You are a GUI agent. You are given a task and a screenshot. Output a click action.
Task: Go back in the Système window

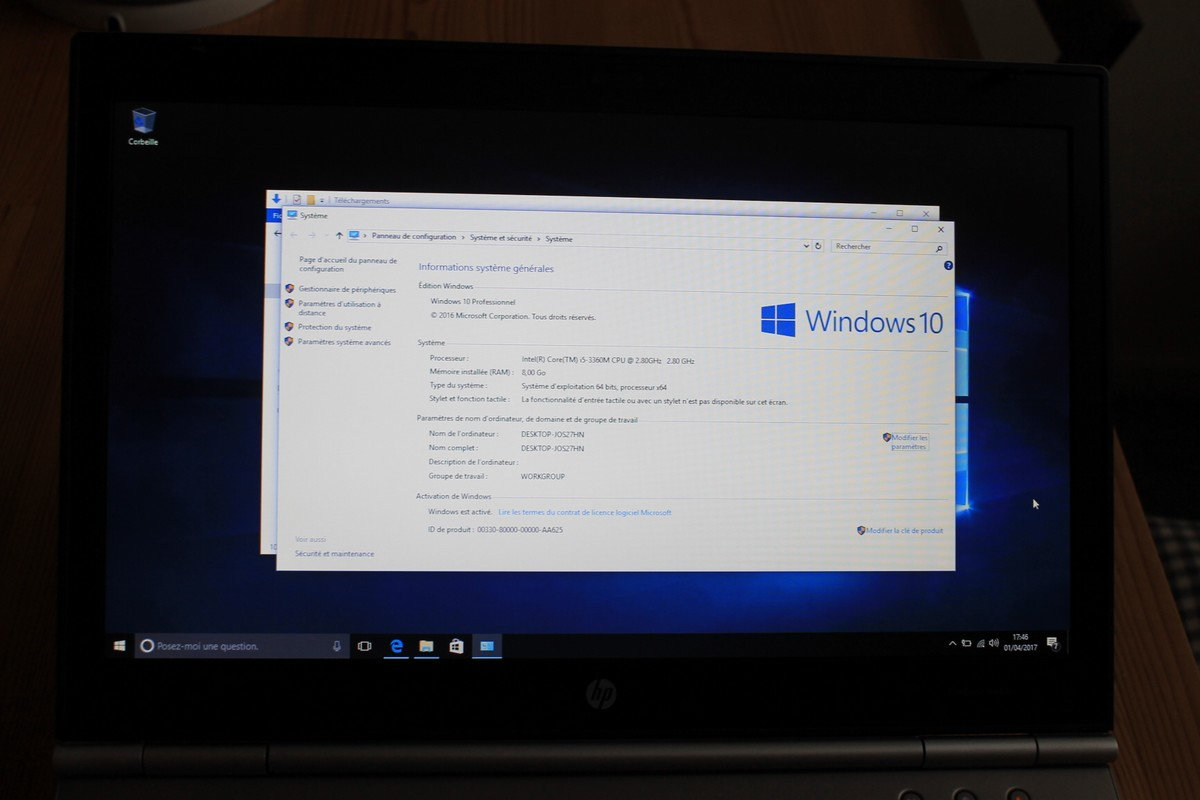point(293,236)
